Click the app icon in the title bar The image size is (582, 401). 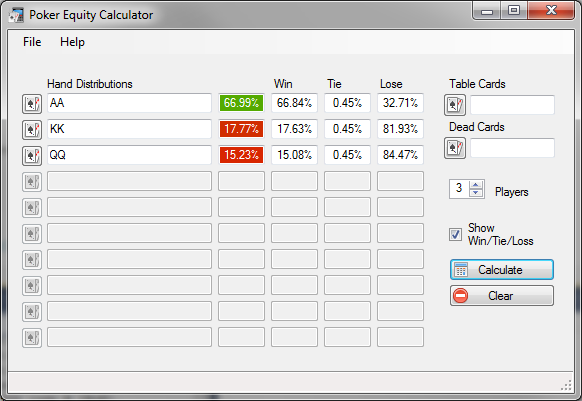click(16, 15)
